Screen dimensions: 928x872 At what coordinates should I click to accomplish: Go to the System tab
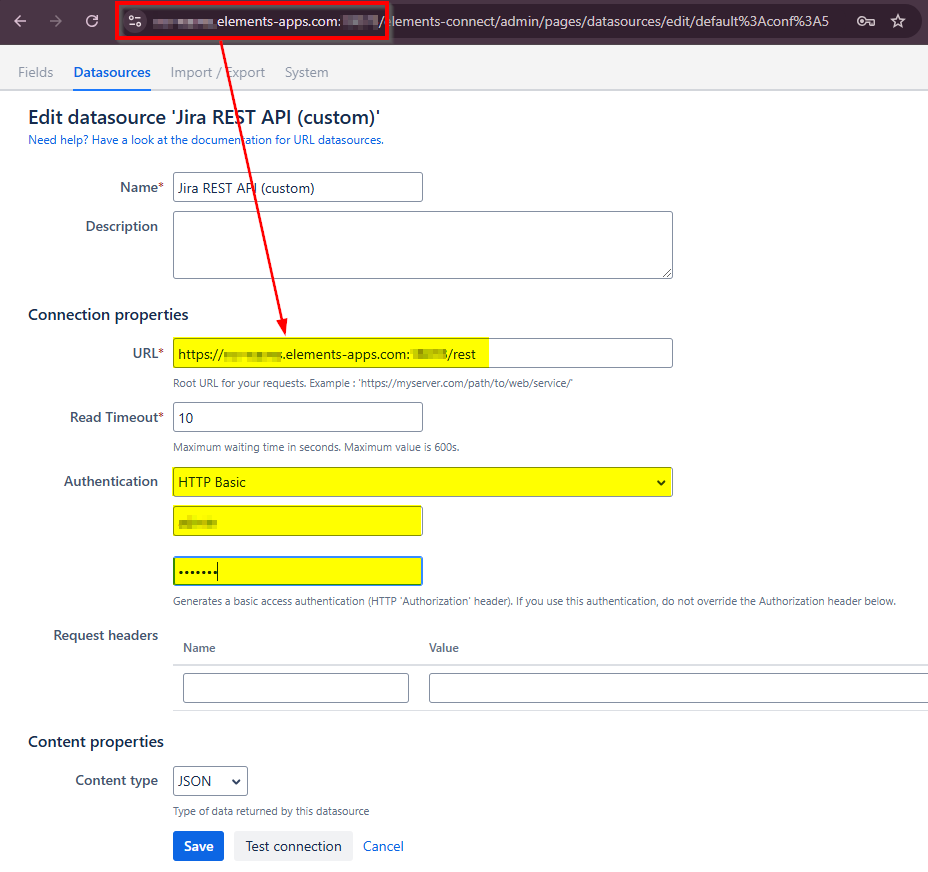[306, 72]
